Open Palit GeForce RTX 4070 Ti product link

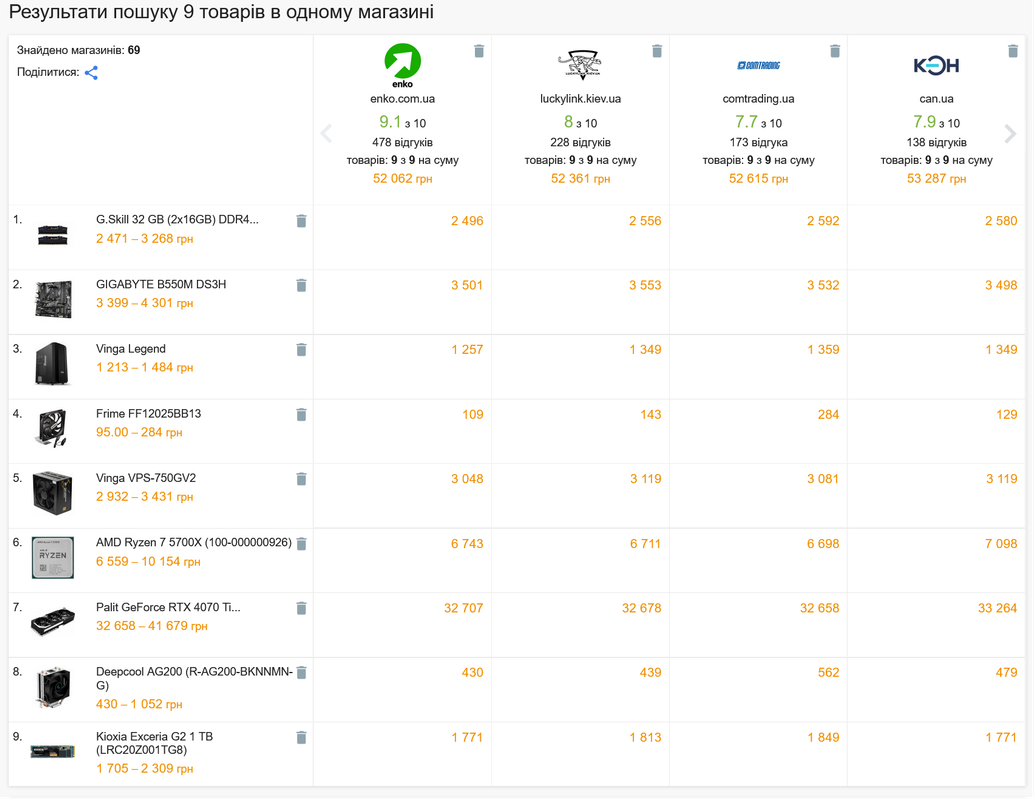[168, 607]
